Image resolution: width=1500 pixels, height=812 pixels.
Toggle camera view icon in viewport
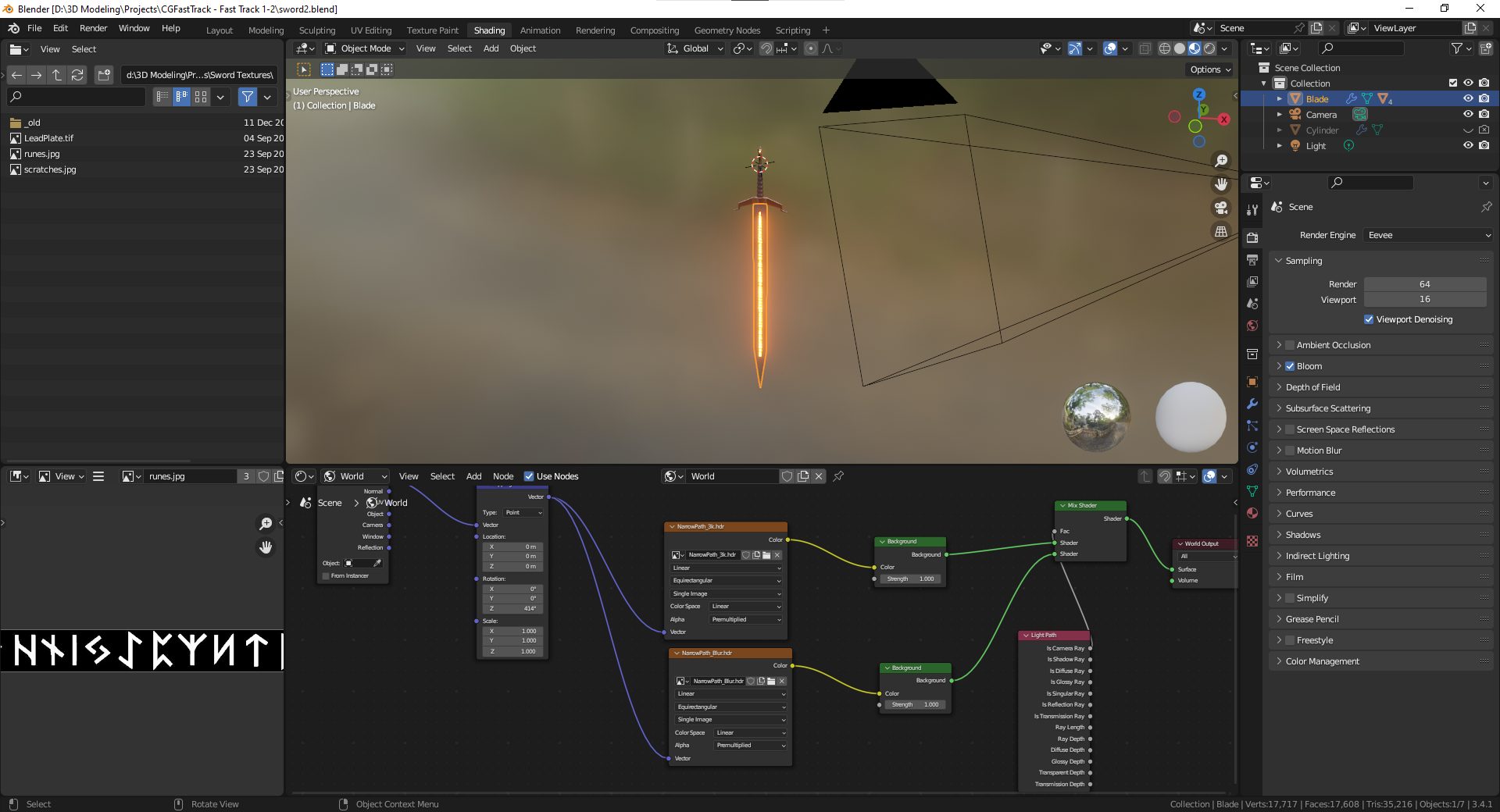(x=1220, y=208)
